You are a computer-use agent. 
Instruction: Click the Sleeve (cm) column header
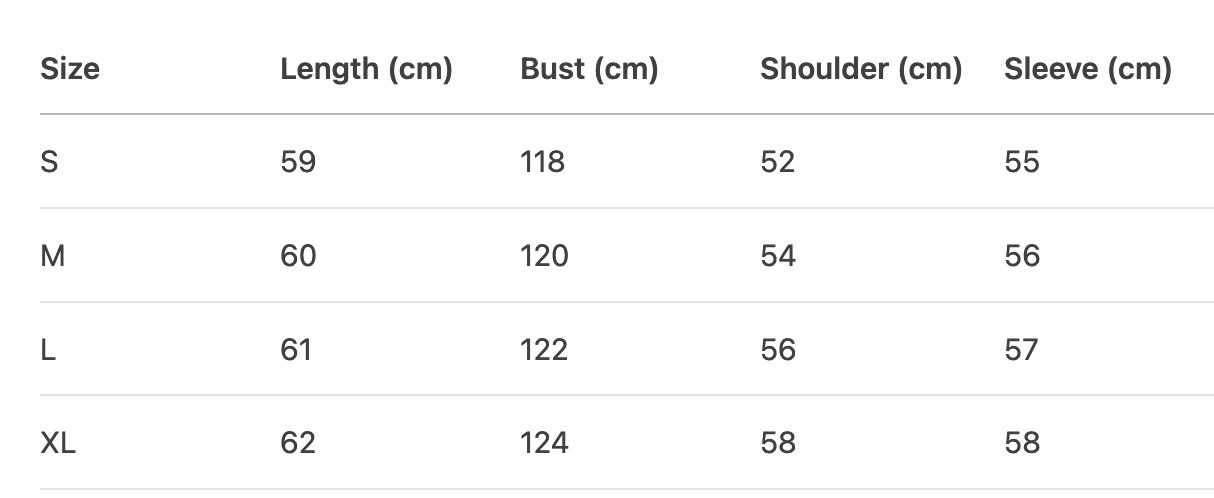point(1087,70)
